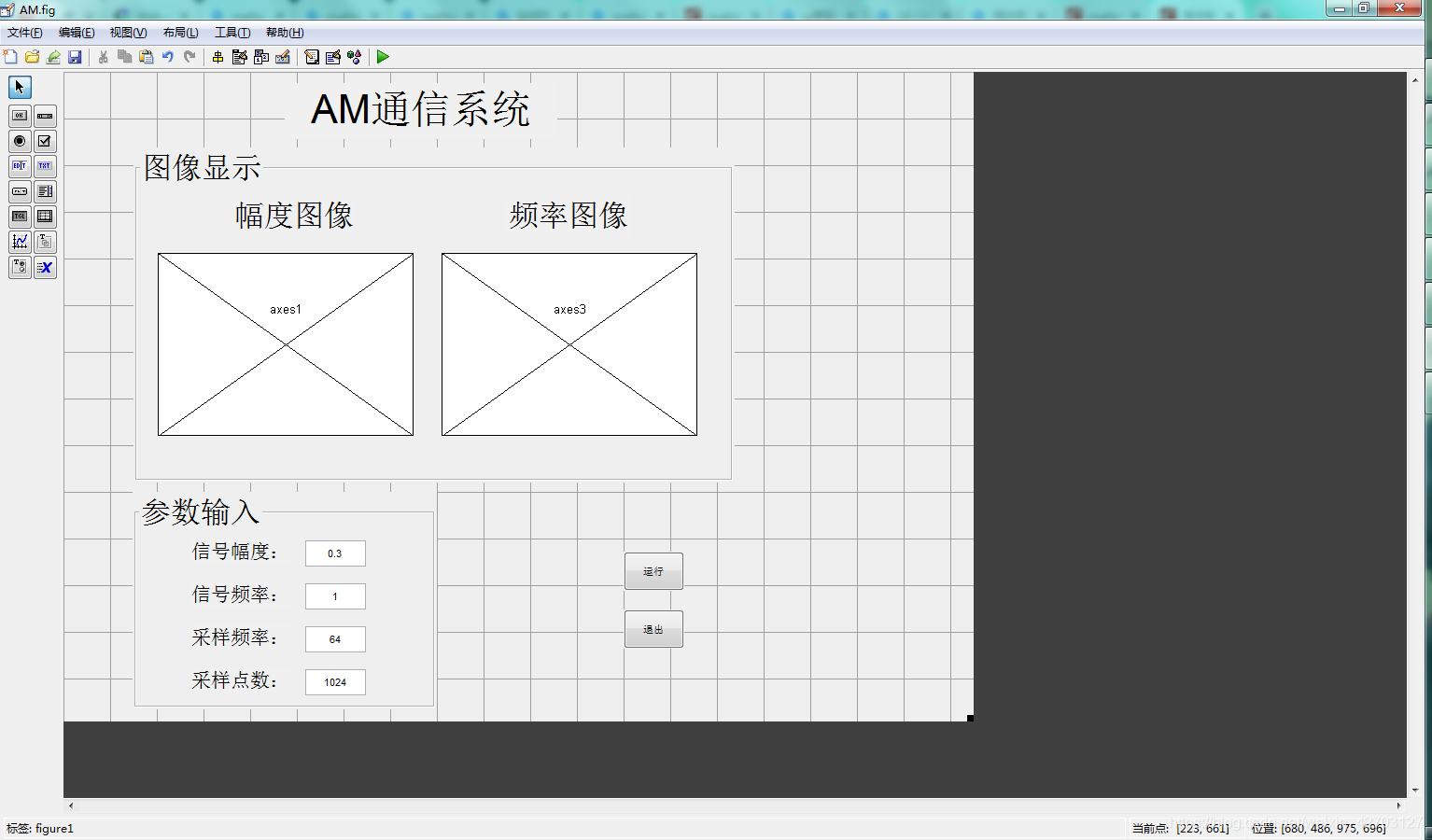This screenshot has height=840, width=1432.
Task: Run the GUI using the green arrow
Action: pyautogui.click(x=383, y=57)
